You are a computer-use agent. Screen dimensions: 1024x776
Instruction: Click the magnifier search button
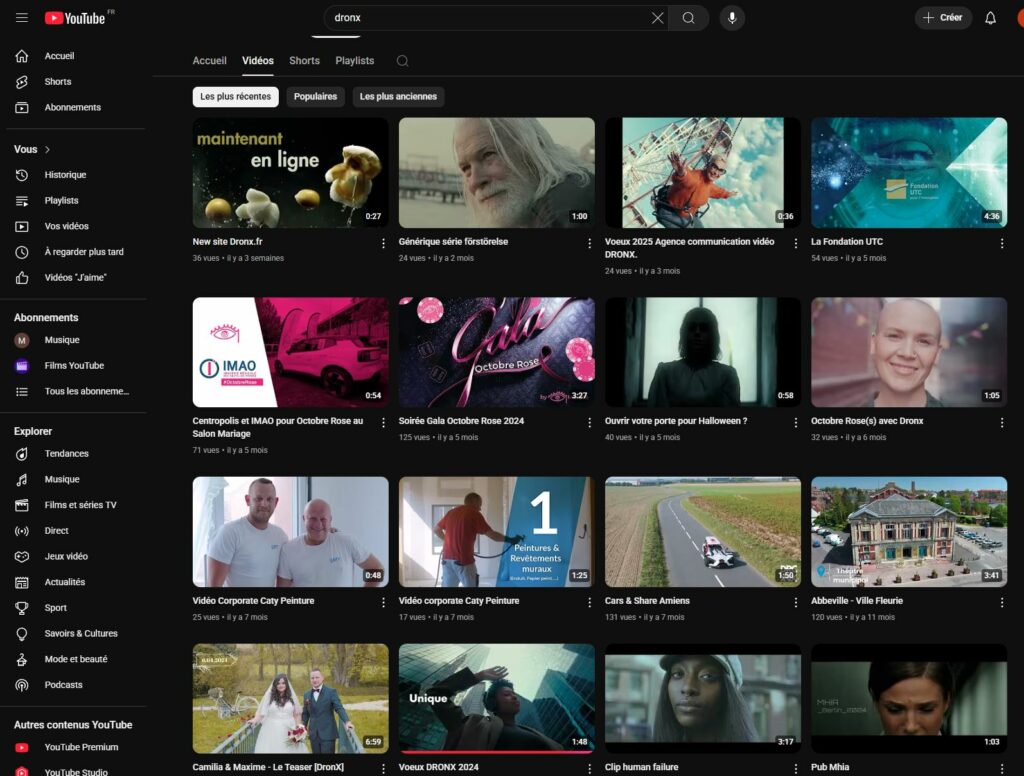[688, 18]
